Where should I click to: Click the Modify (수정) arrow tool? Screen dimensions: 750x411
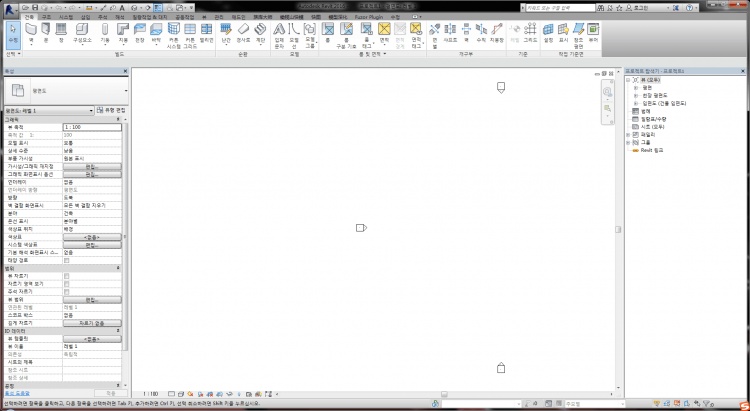coord(10,34)
